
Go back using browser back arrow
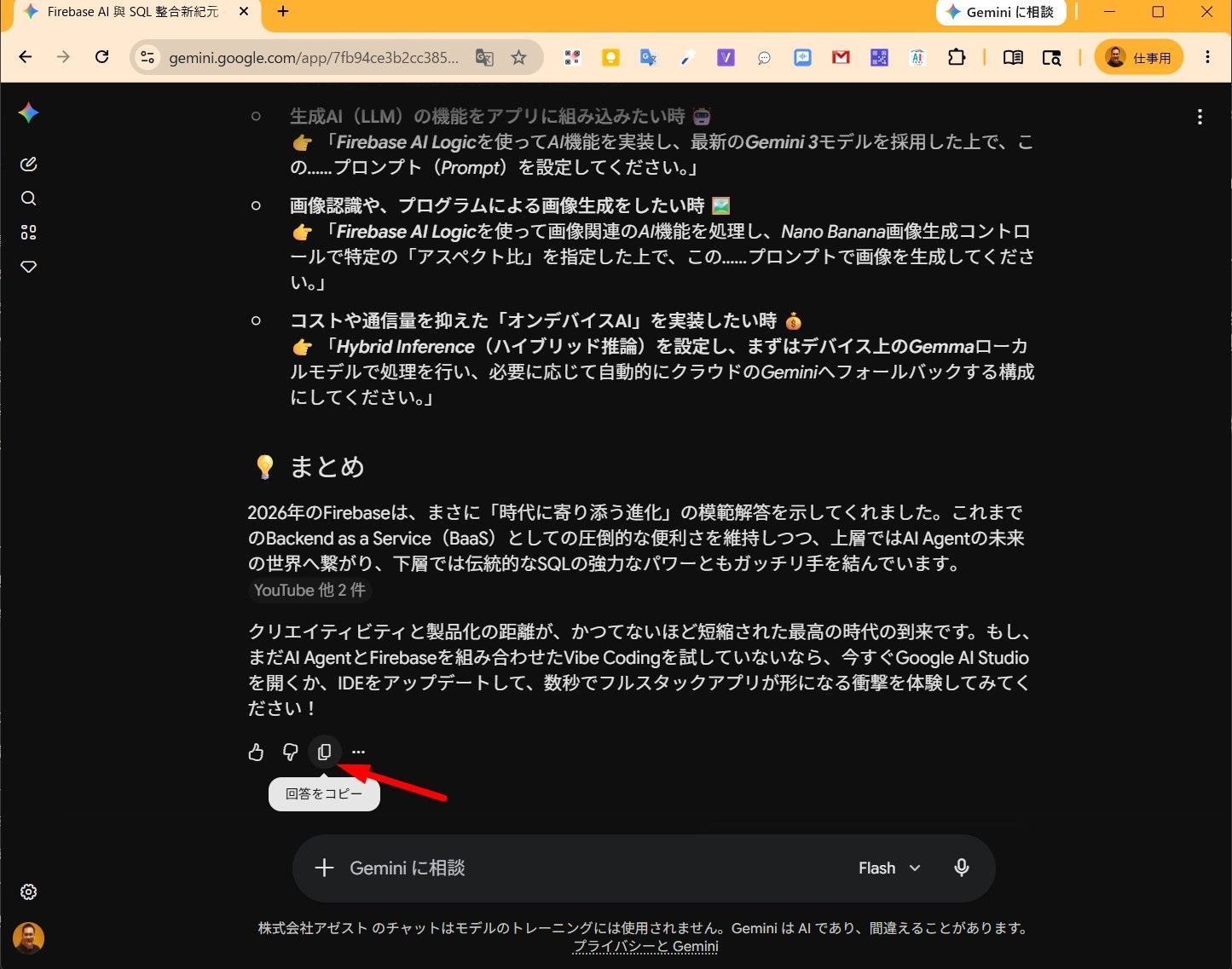[x=26, y=57]
